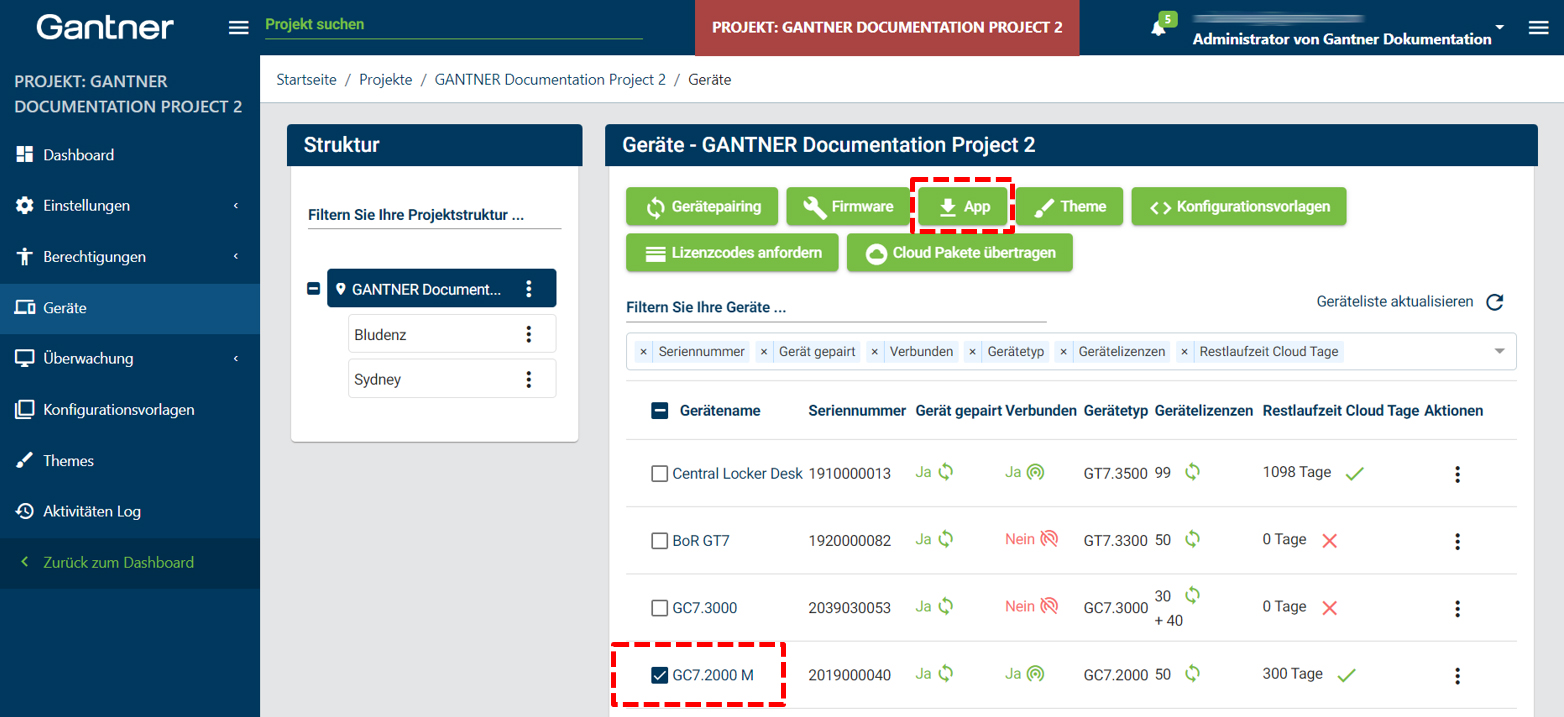
Task: Click disconnected icon for BoR GT7
Action: pos(1049,540)
